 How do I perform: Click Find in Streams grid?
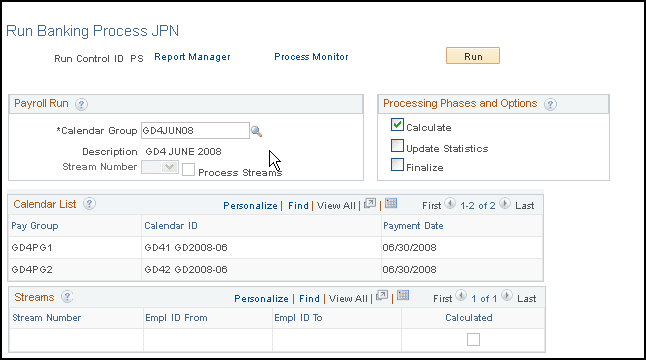click(309, 299)
